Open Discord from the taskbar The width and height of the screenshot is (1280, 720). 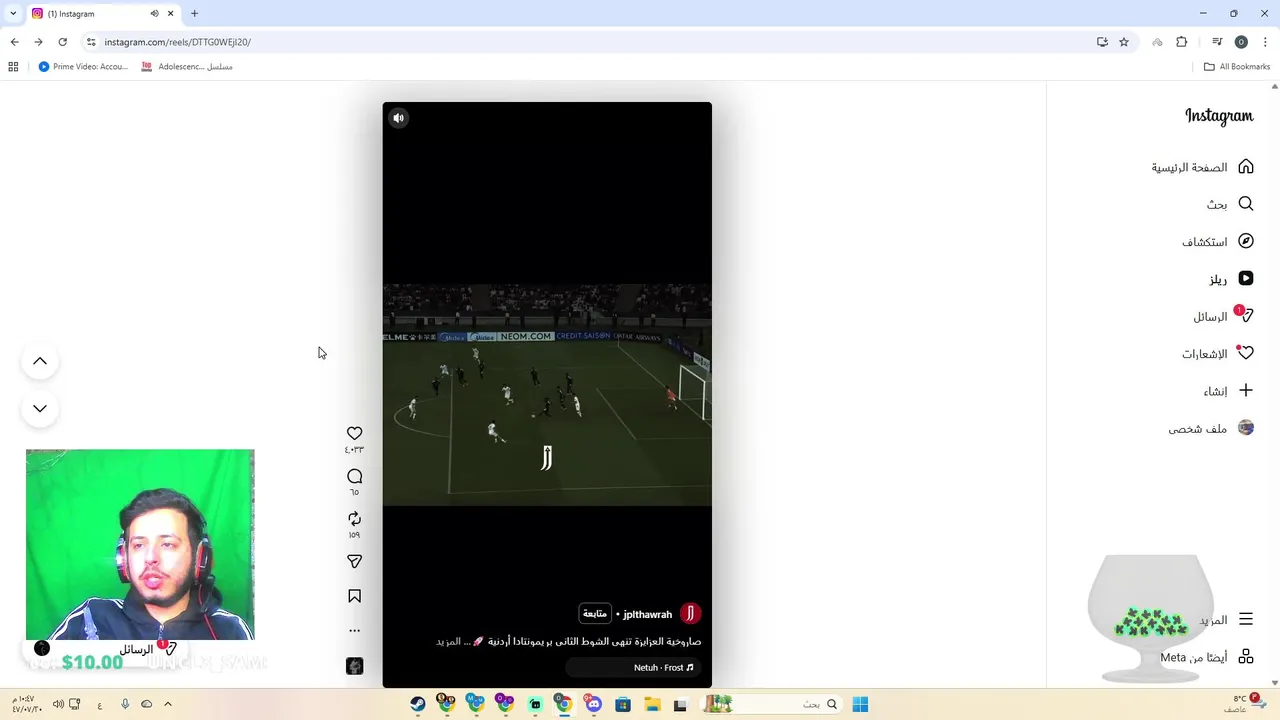(x=594, y=704)
